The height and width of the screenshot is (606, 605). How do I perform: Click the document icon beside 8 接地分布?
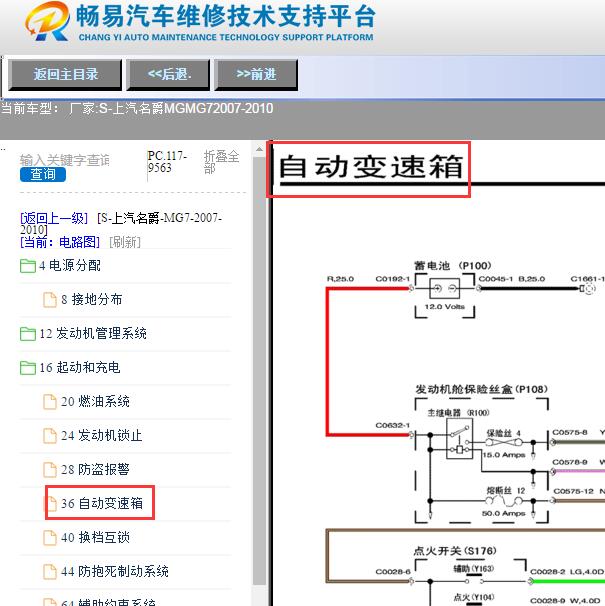click(x=49, y=300)
